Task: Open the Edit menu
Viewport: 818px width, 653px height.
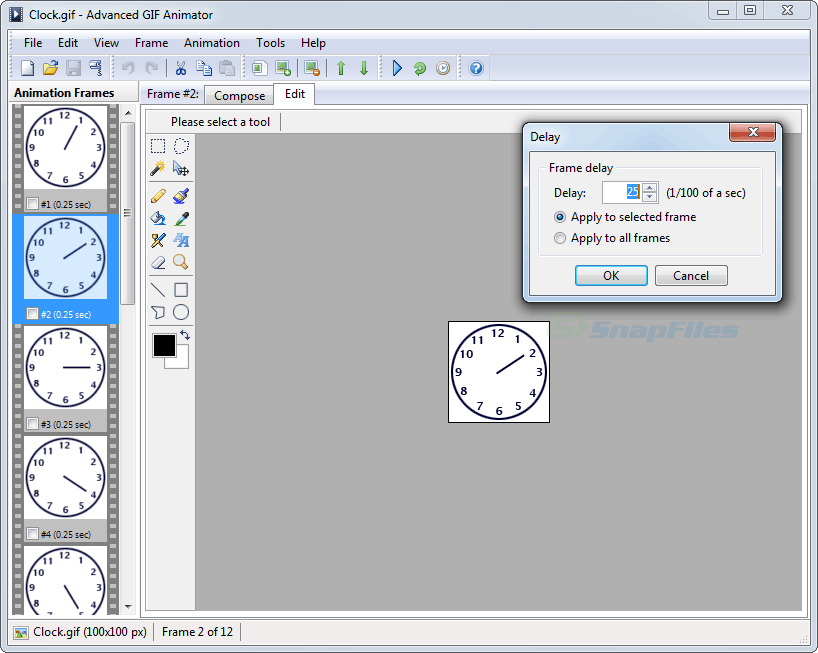Action: (68, 43)
